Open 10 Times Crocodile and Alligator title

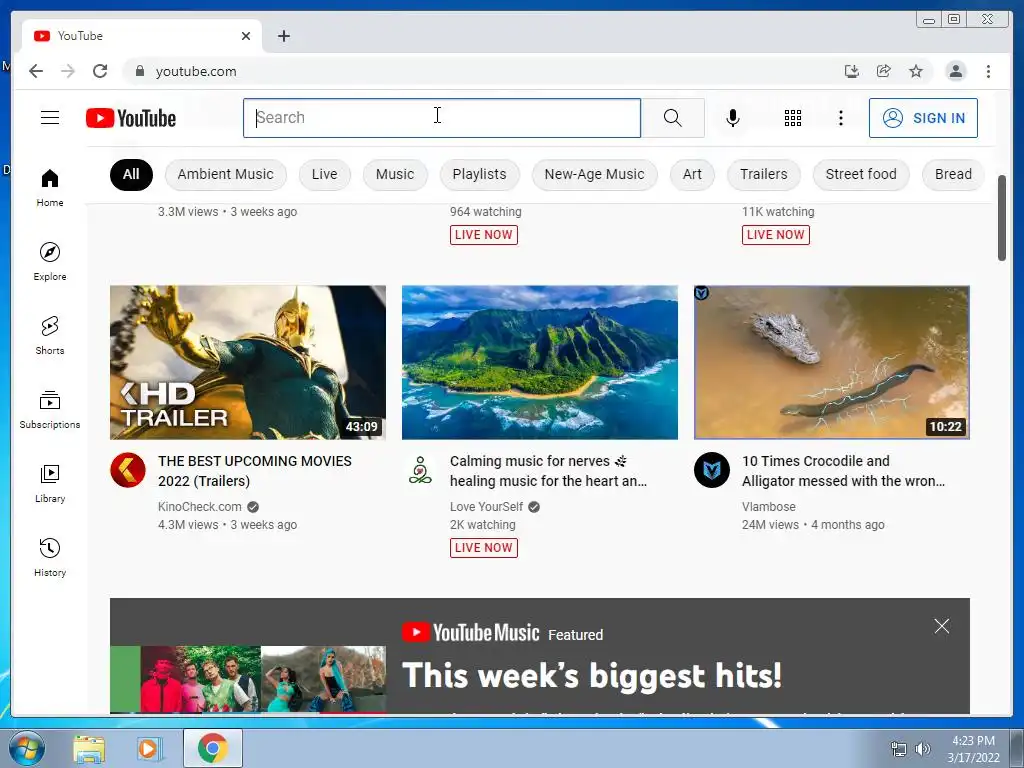click(843, 471)
